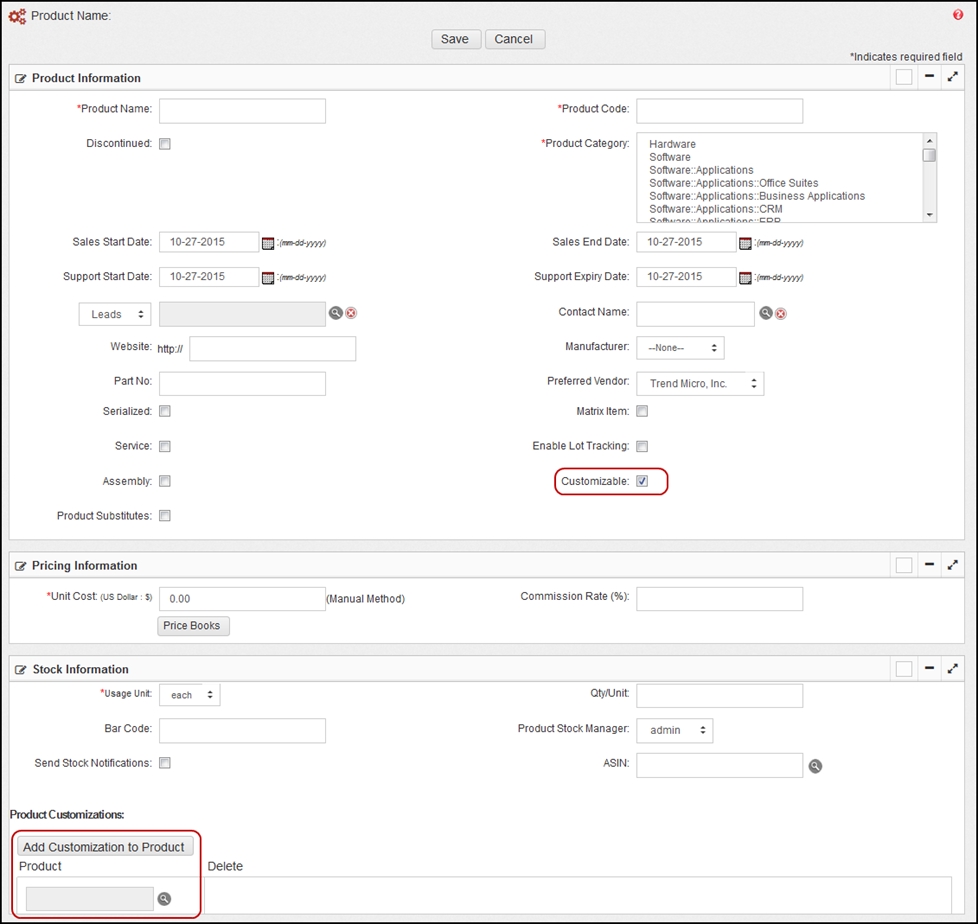Click the Commission Rate input field

[x=719, y=599]
